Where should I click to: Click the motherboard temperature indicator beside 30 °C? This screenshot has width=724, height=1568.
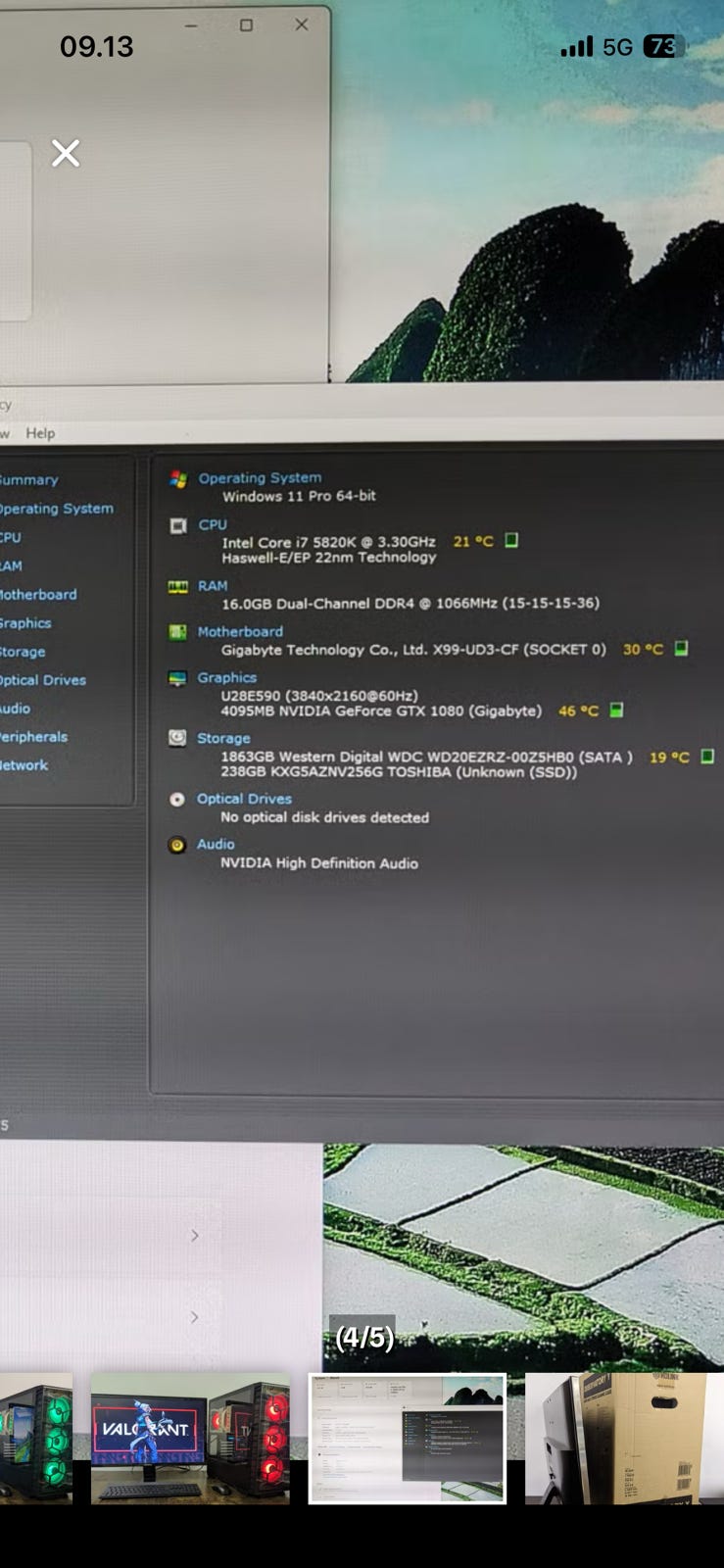coord(681,648)
